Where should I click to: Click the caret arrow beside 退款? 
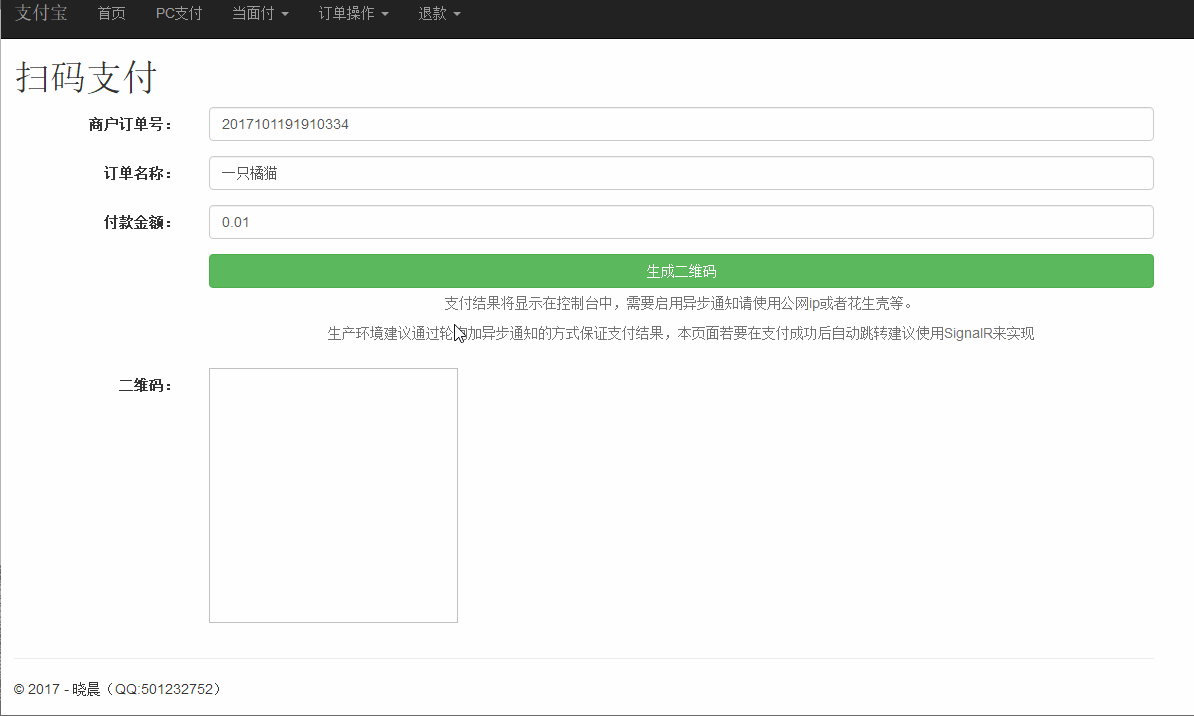click(457, 15)
